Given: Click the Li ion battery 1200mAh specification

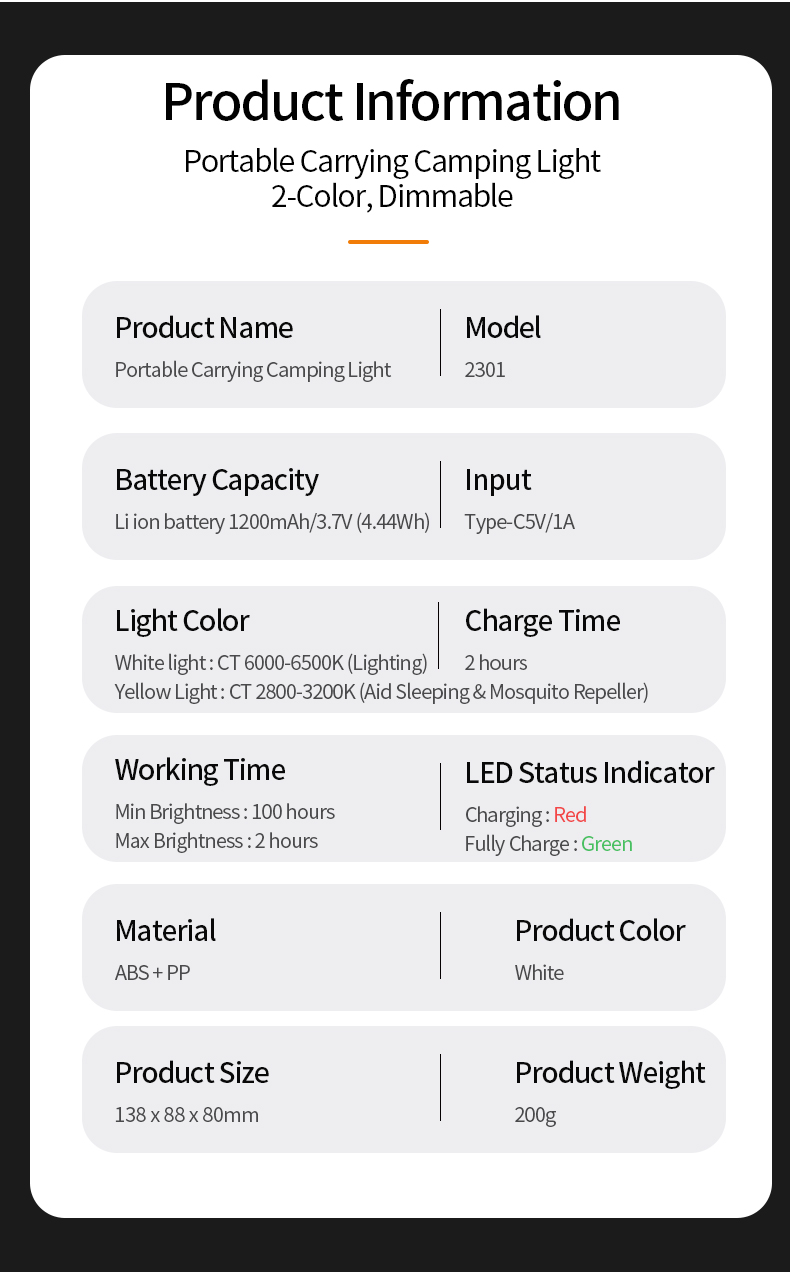Looking at the screenshot, I should [272, 522].
